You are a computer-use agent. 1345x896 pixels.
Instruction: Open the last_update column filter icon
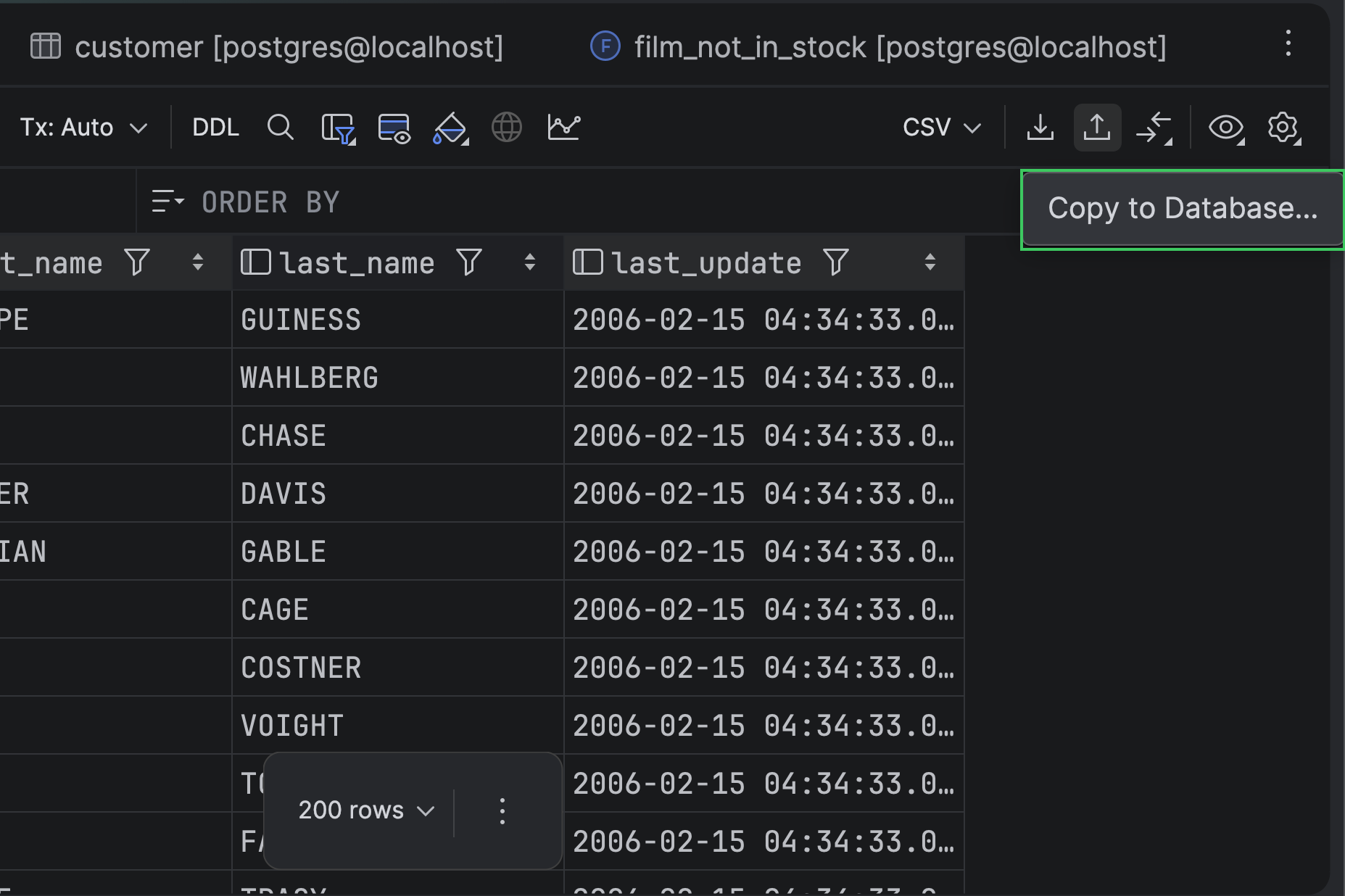[x=836, y=262]
